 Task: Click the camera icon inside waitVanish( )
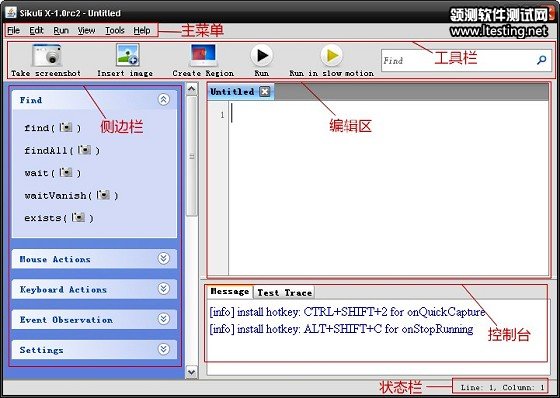(x=103, y=195)
